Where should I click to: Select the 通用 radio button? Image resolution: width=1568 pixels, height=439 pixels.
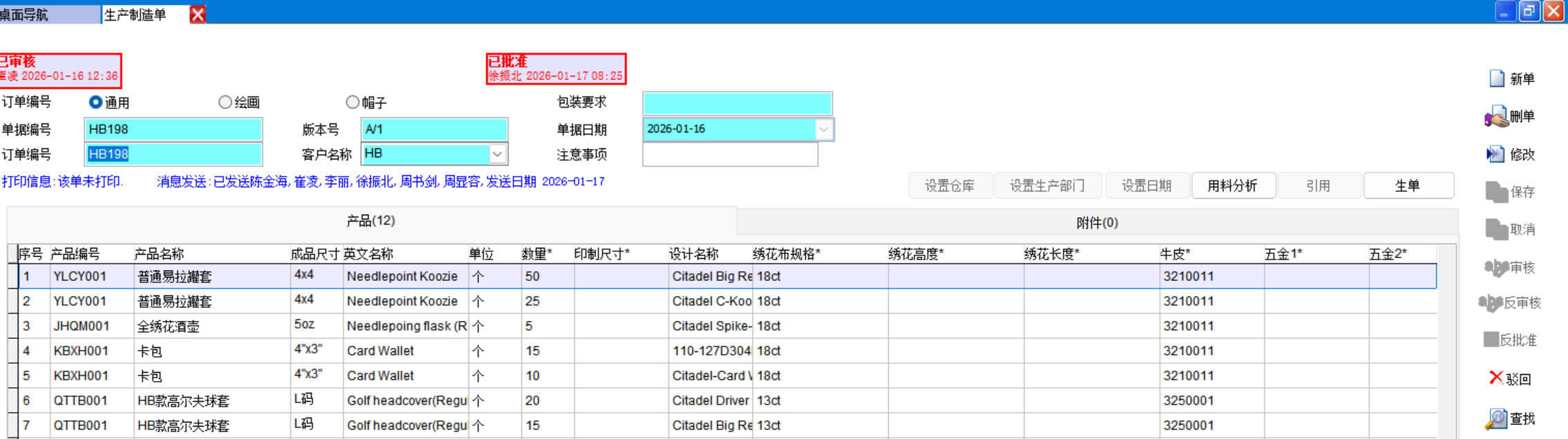pos(96,102)
